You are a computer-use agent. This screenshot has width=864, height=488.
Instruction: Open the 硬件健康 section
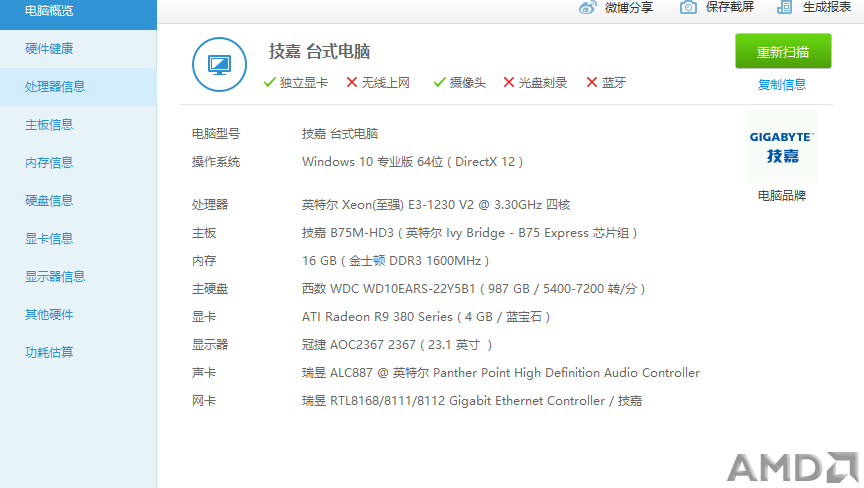[78, 48]
